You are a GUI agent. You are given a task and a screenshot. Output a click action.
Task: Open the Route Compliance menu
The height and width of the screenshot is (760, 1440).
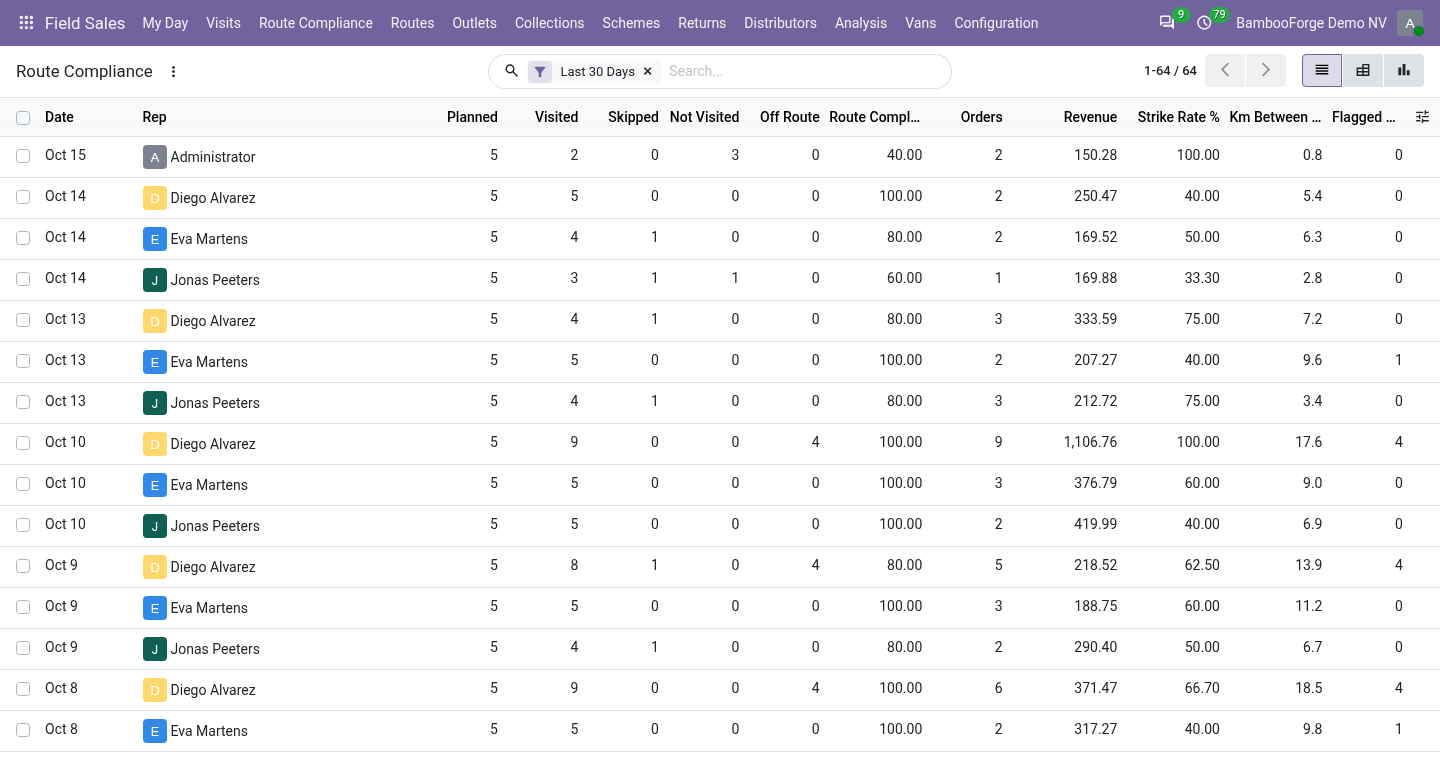(x=316, y=23)
